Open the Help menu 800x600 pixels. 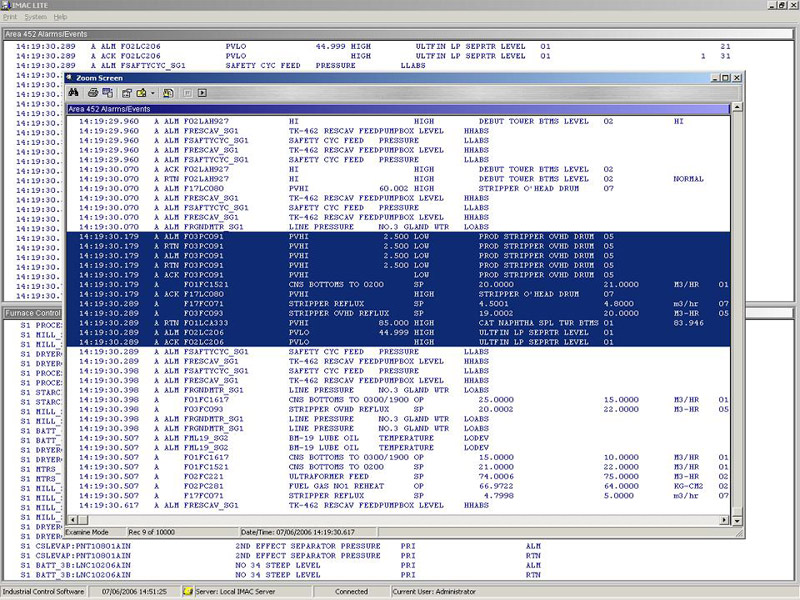pyautogui.click(x=61, y=17)
